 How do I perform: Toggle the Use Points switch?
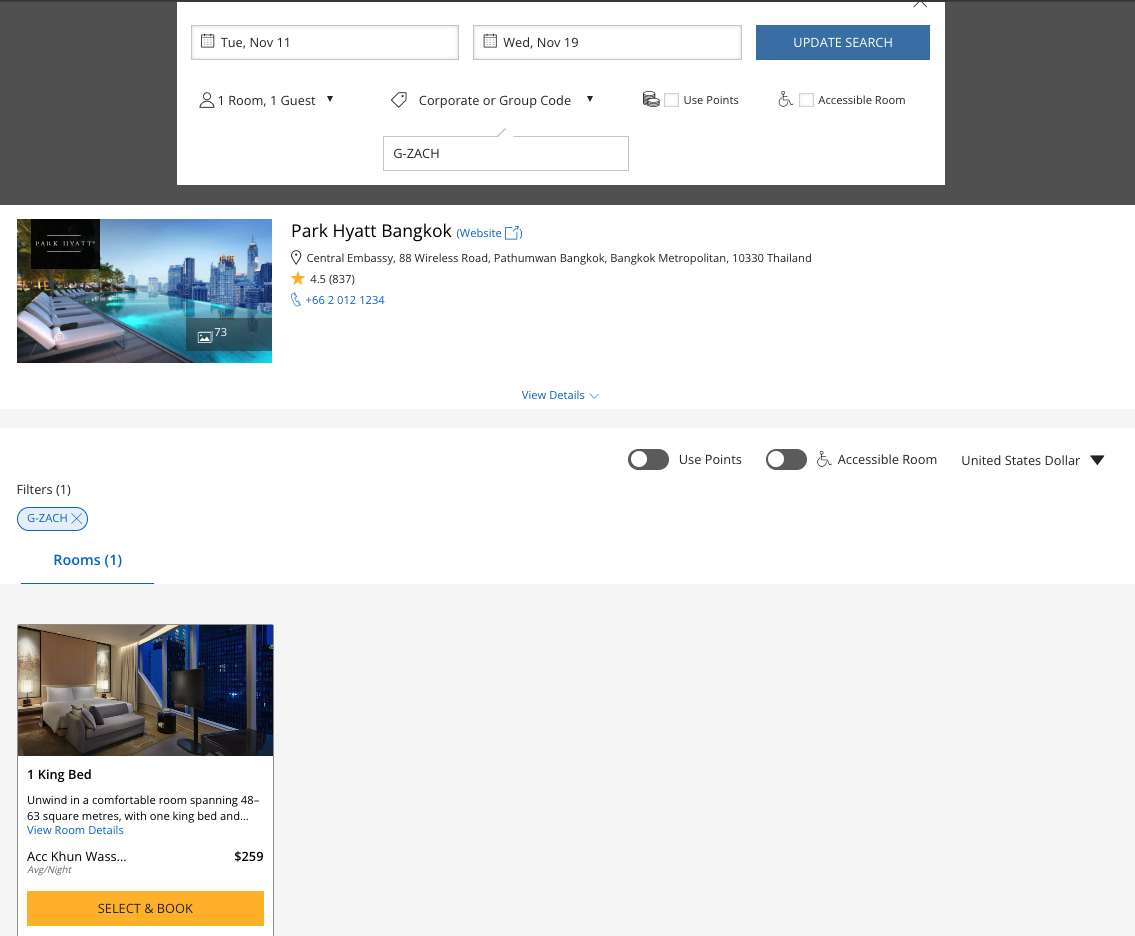[649, 460]
